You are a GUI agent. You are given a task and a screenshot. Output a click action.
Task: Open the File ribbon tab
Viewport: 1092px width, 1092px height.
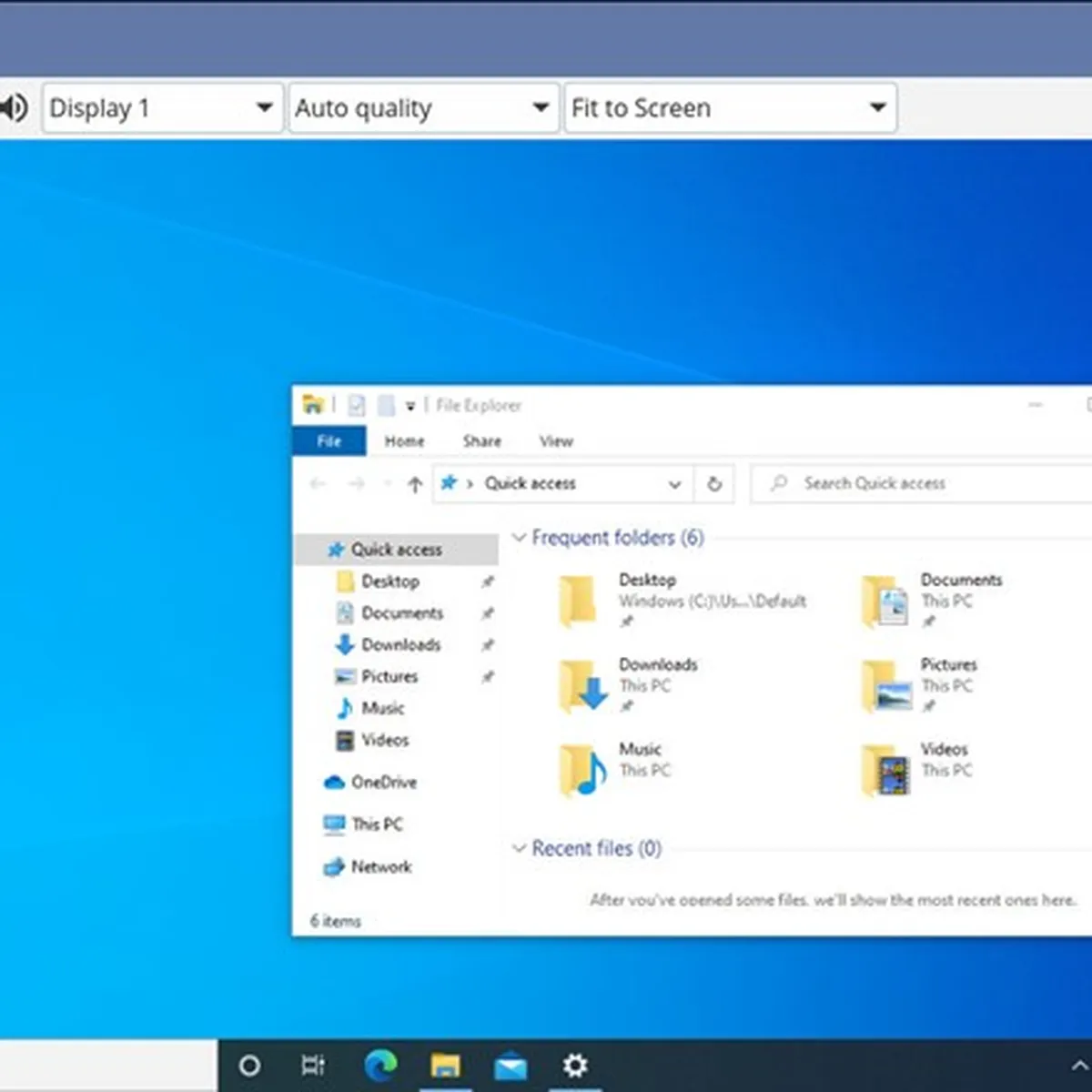click(329, 441)
